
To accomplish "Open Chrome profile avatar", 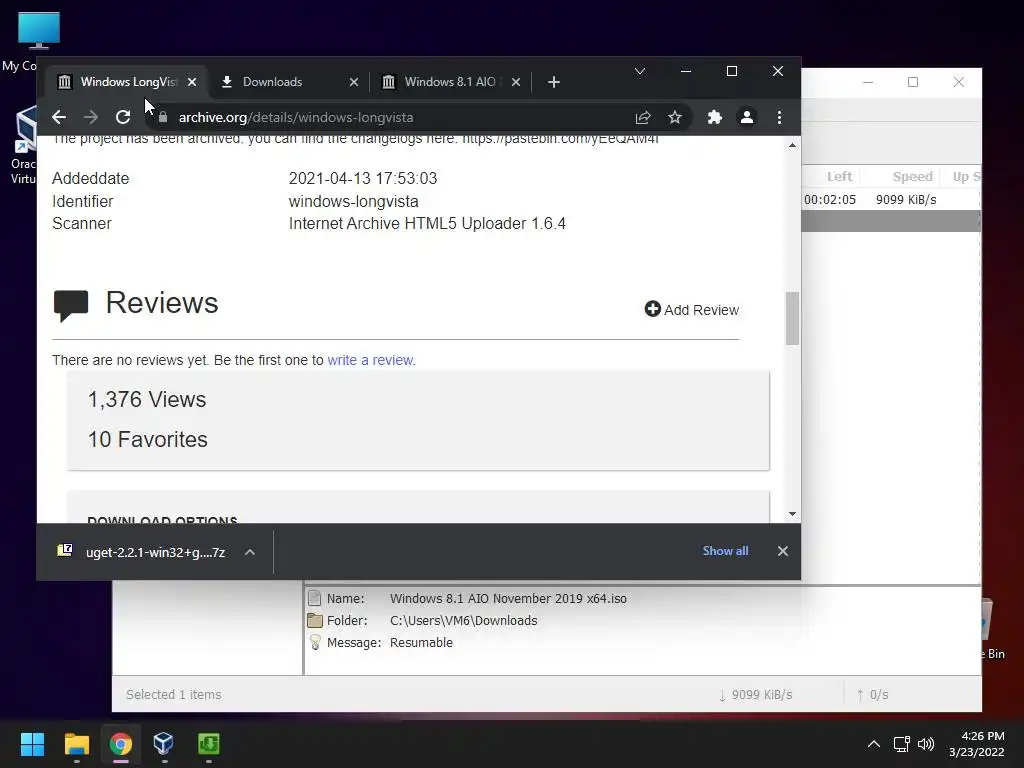I will 747,118.
